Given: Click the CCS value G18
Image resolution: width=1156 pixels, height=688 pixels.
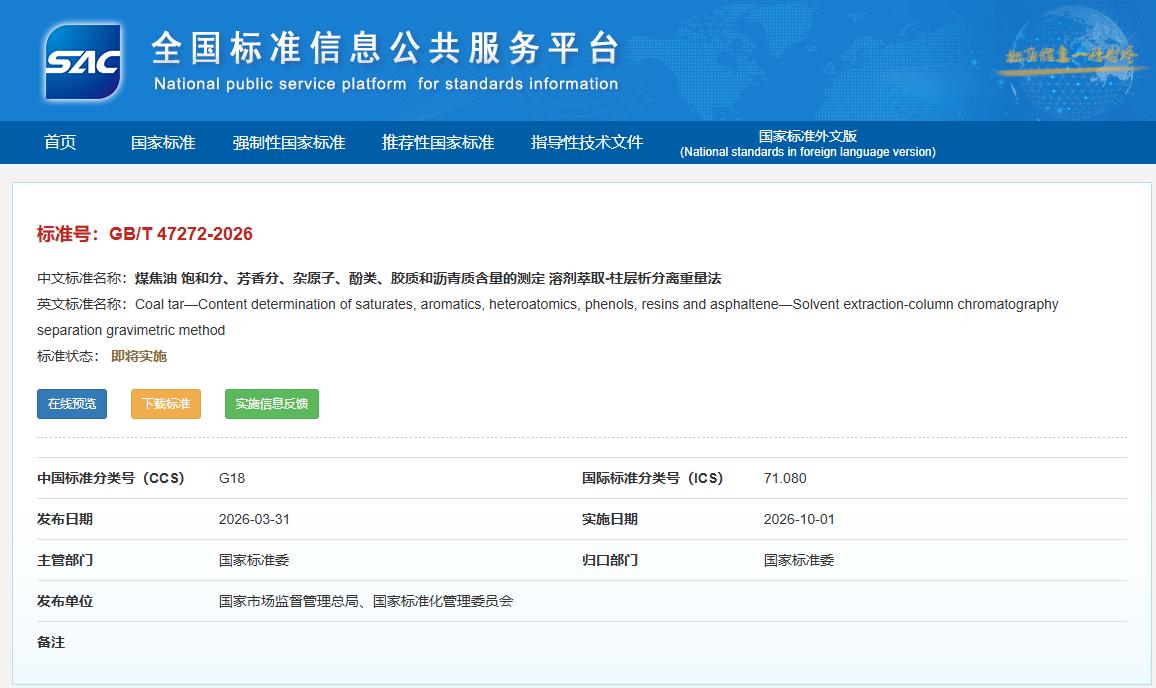Looking at the screenshot, I should (232, 478).
